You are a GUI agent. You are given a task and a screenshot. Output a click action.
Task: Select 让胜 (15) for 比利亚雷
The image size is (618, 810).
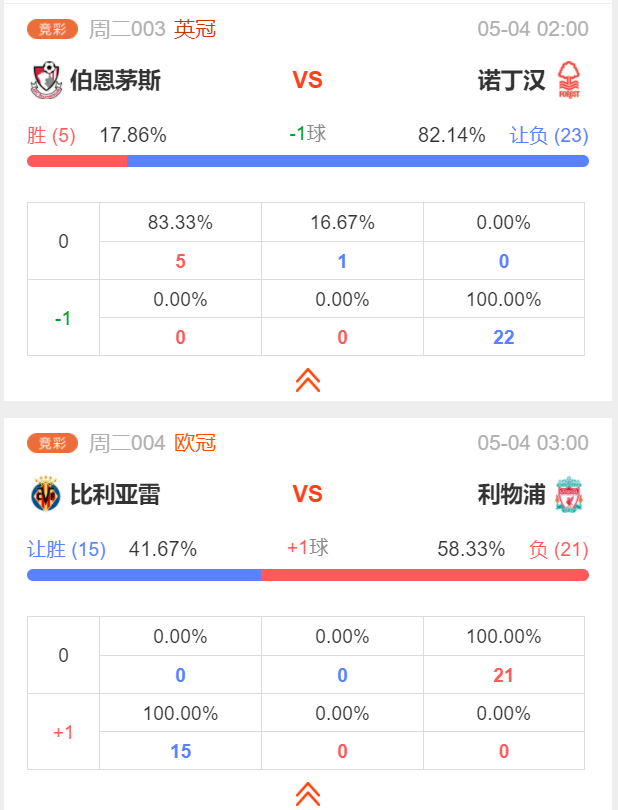point(66,549)
